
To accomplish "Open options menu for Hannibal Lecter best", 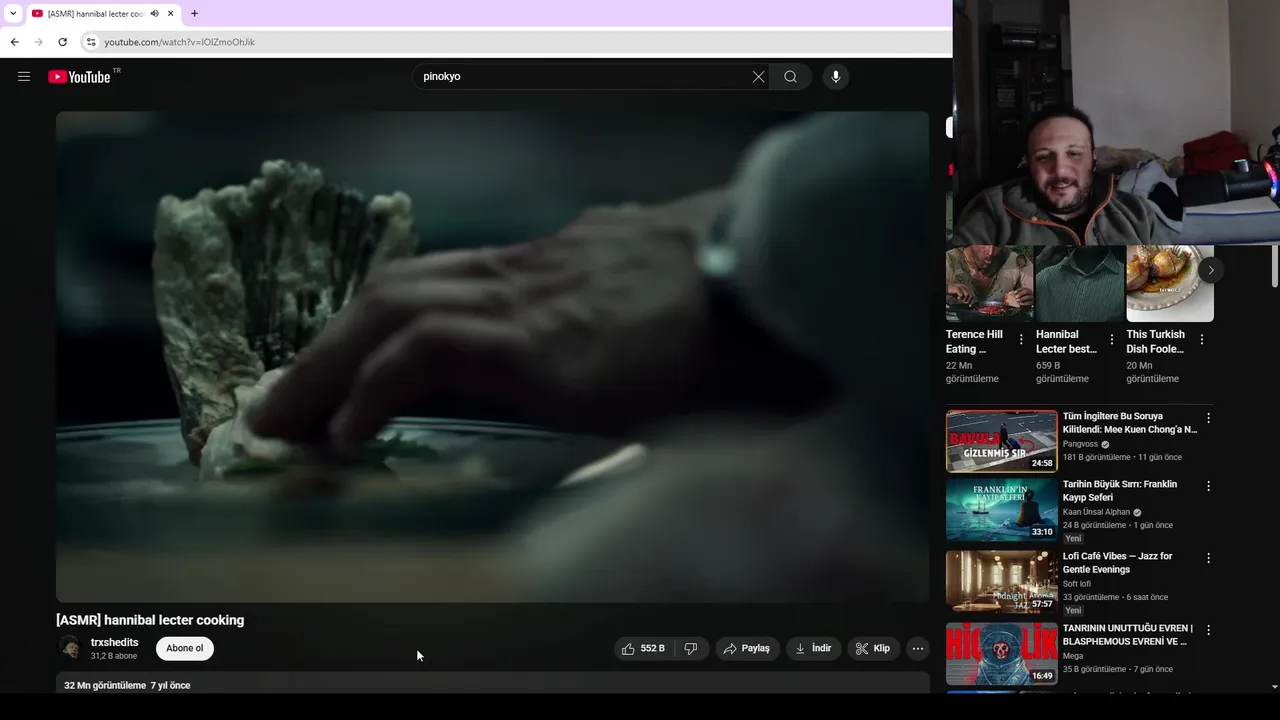I will coord(1111,340).
